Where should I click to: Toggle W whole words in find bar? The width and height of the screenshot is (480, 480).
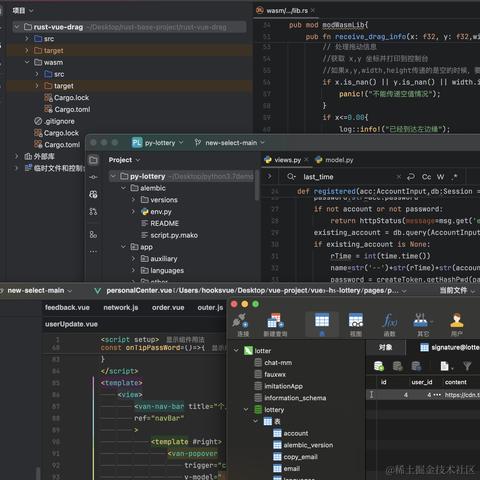pos(440,177)
